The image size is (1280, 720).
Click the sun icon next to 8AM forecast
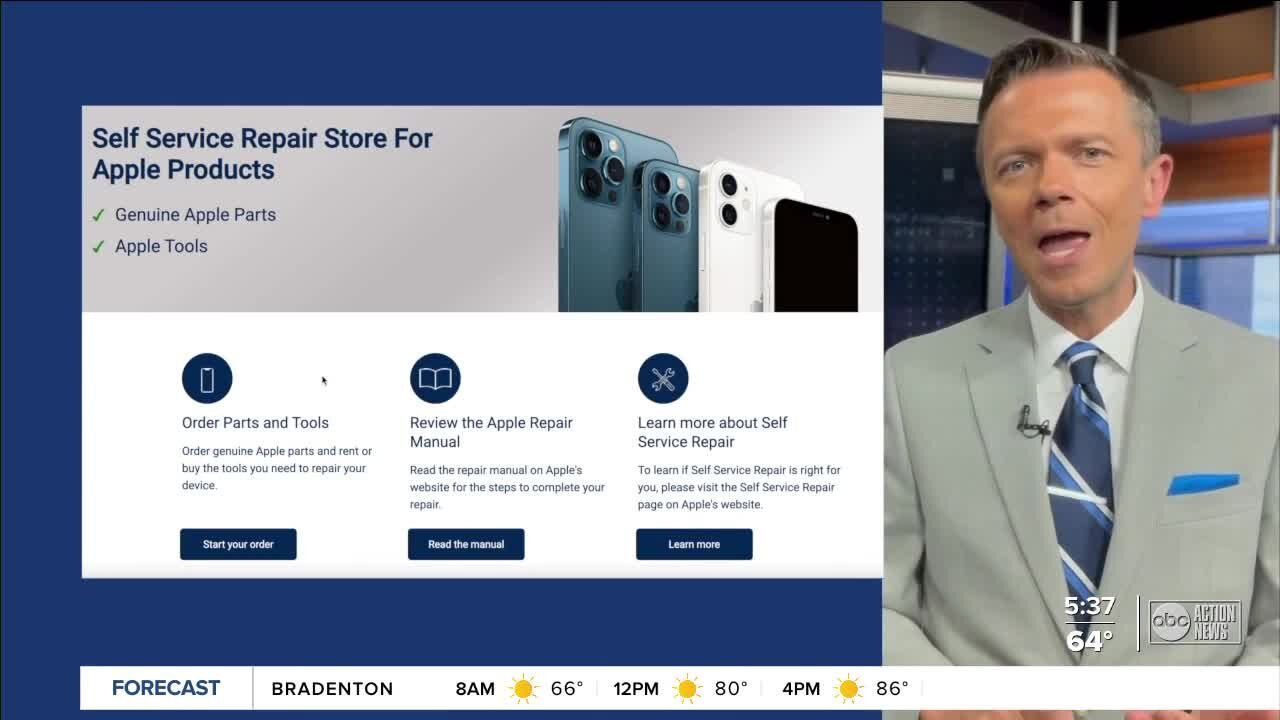click(523, 689)
